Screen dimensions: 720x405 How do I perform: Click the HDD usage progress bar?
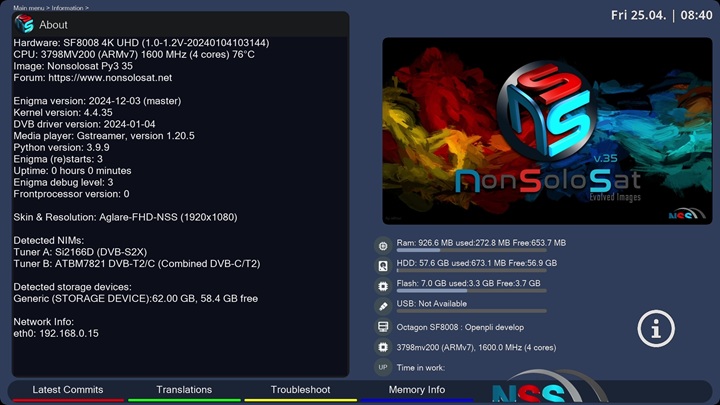(472, 270)
